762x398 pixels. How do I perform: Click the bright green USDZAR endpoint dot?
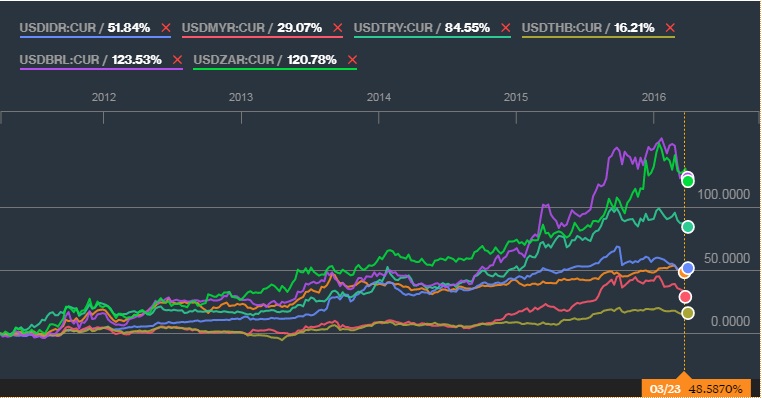pyautogui.click(x=688, y=181)
